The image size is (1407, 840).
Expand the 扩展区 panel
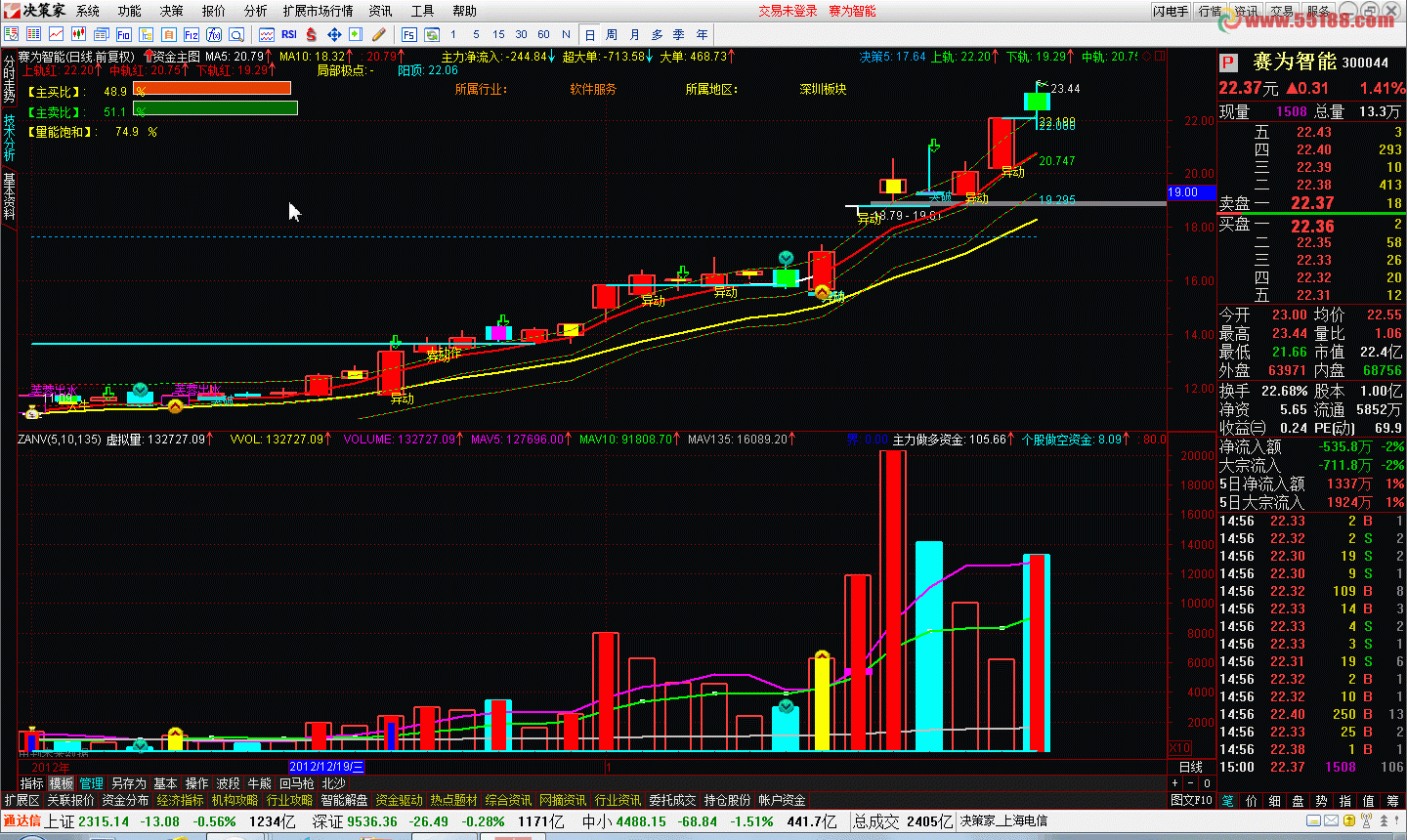pos(21,800)
